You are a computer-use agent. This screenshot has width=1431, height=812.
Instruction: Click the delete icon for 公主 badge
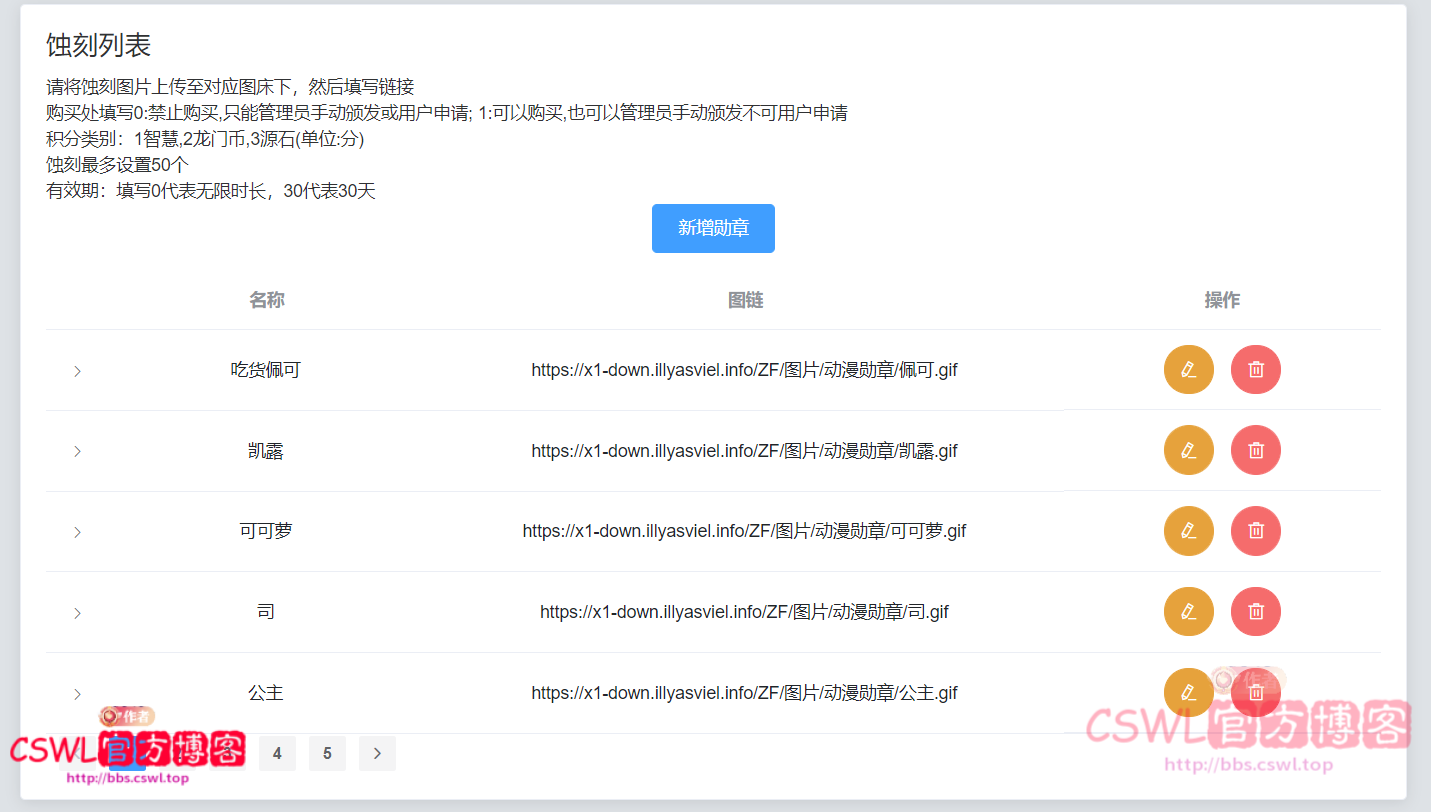coord(1255,692)
